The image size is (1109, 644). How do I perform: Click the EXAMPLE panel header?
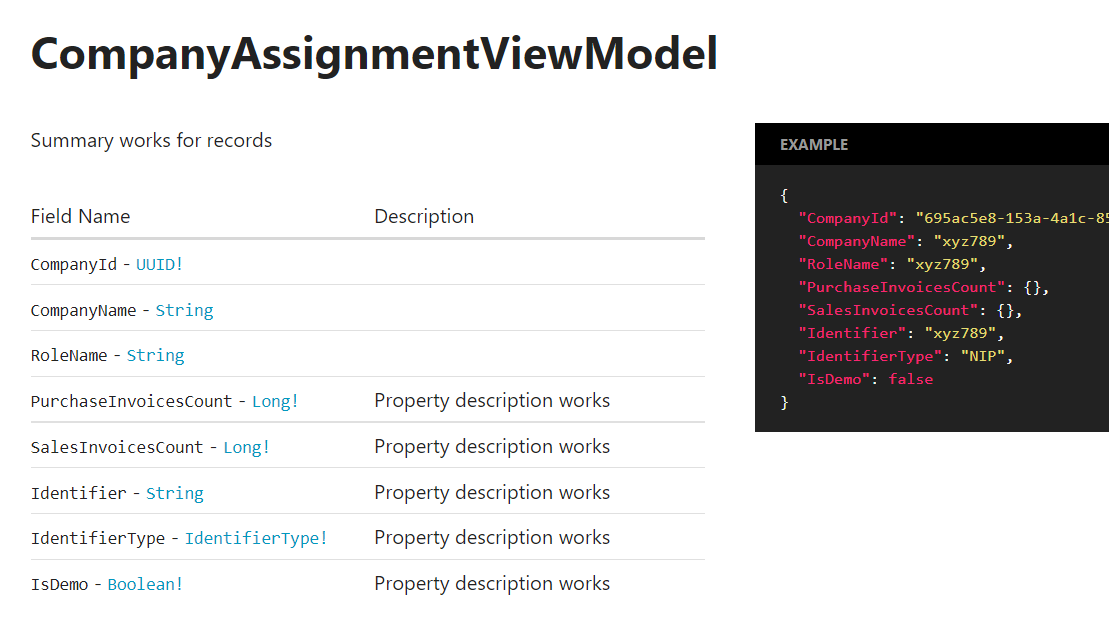click(x=813, y=144)
